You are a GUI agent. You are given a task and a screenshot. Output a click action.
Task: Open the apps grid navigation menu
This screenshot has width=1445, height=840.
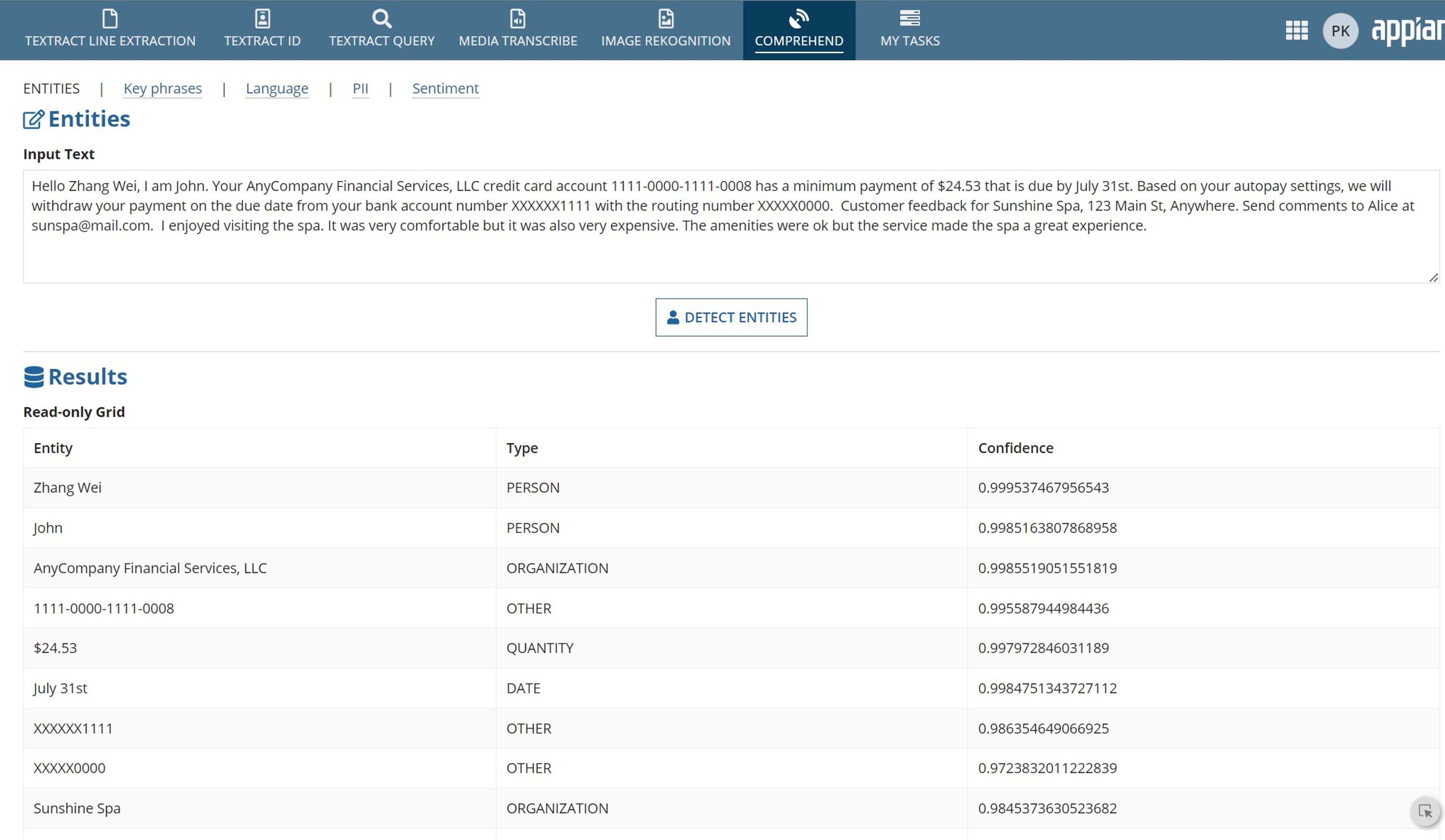click(x=1296, y=30)
